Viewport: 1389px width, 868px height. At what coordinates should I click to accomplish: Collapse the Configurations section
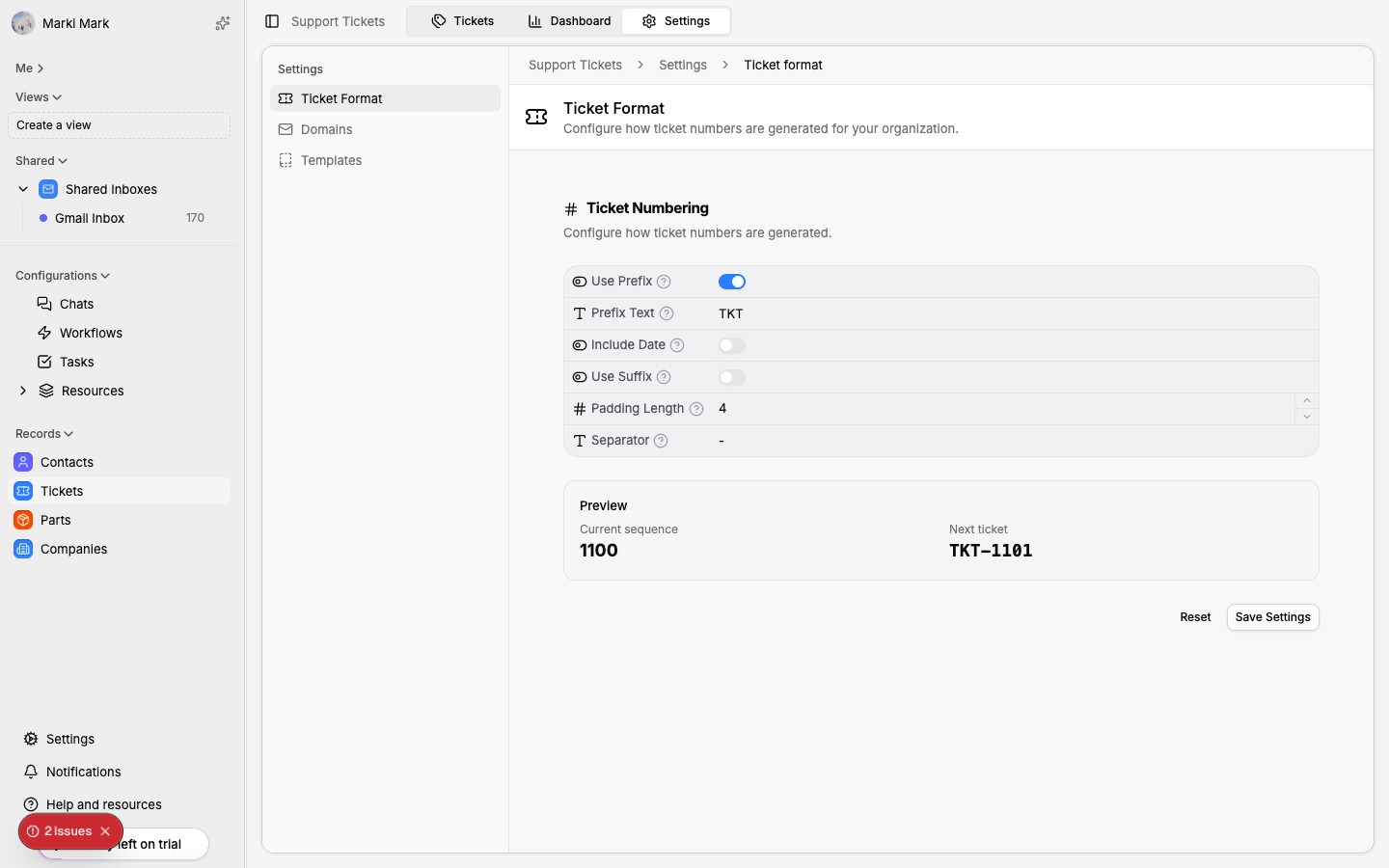63,276
